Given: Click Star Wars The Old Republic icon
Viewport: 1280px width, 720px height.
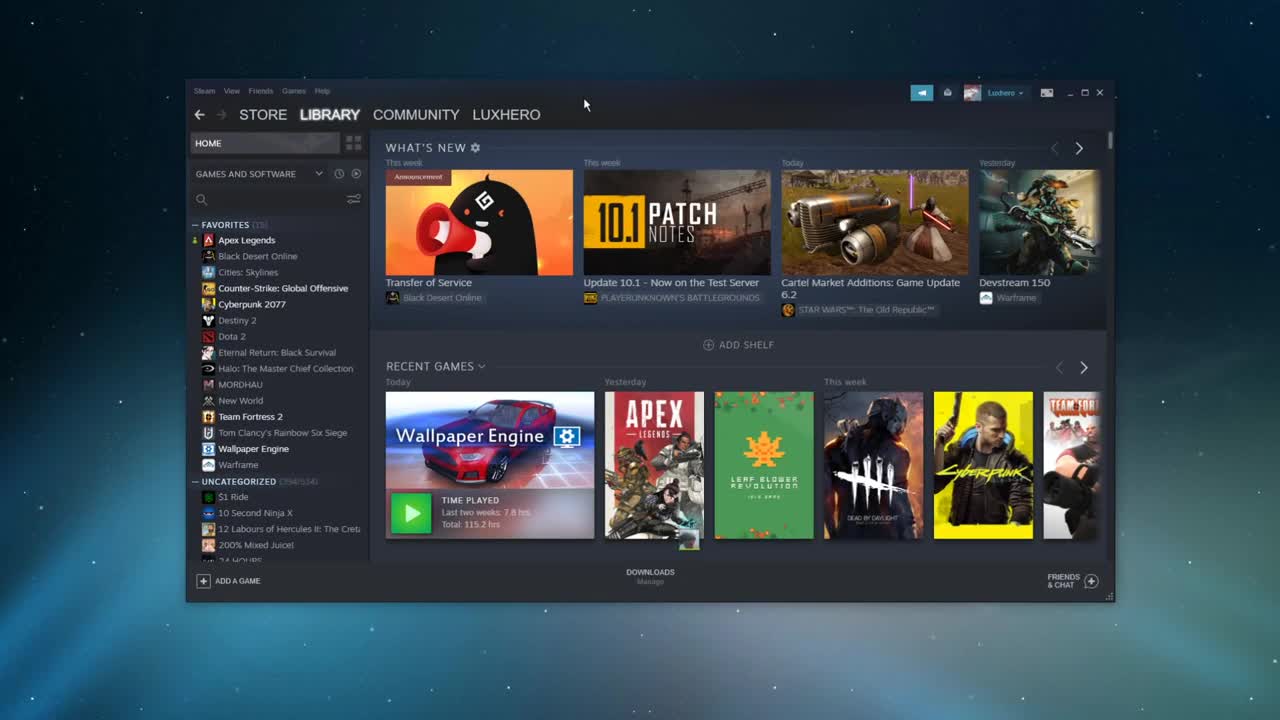Looking at the screenshot, I should pos(788,310).
